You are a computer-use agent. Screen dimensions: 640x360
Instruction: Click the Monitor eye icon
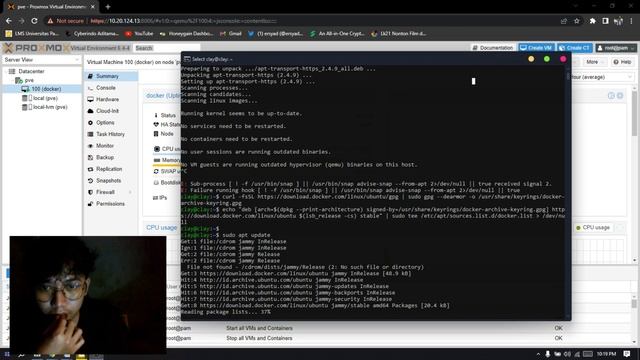click(x=90, y=146)
